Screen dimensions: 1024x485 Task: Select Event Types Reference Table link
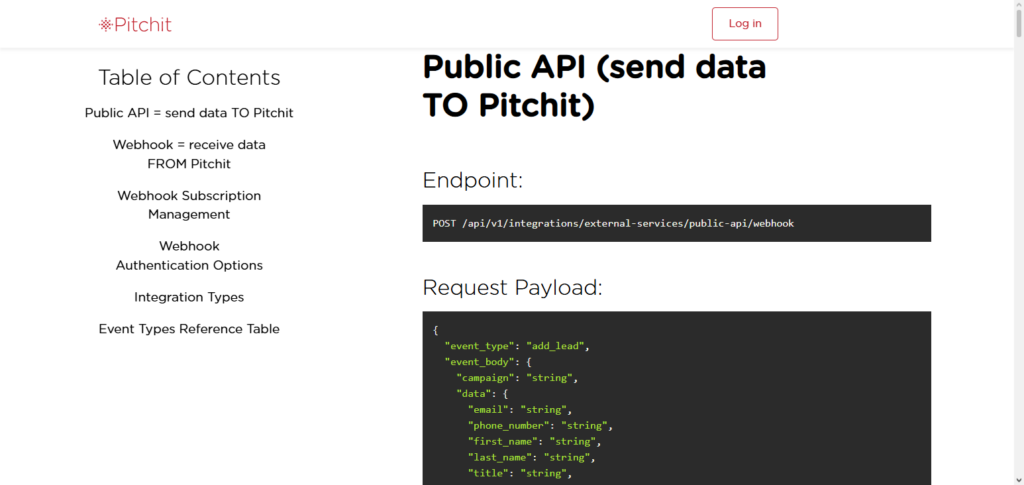[189, 329]
